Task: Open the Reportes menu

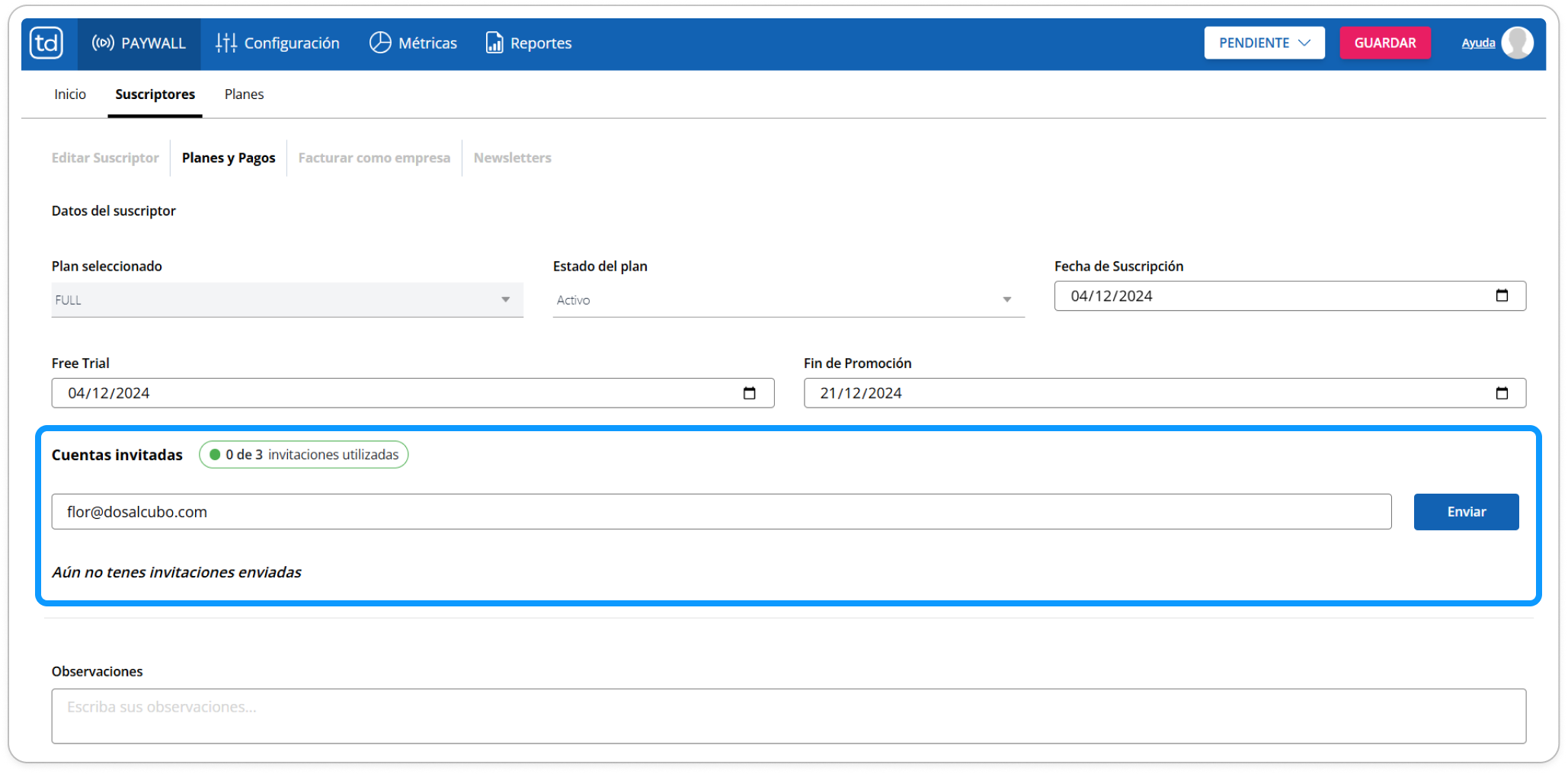Action: click(529, 43)
